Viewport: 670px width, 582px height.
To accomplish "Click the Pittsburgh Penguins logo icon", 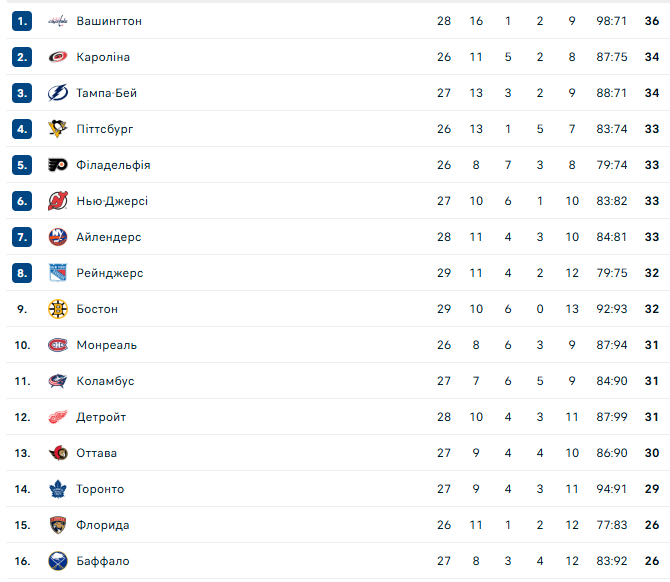I will click(58, 129).
